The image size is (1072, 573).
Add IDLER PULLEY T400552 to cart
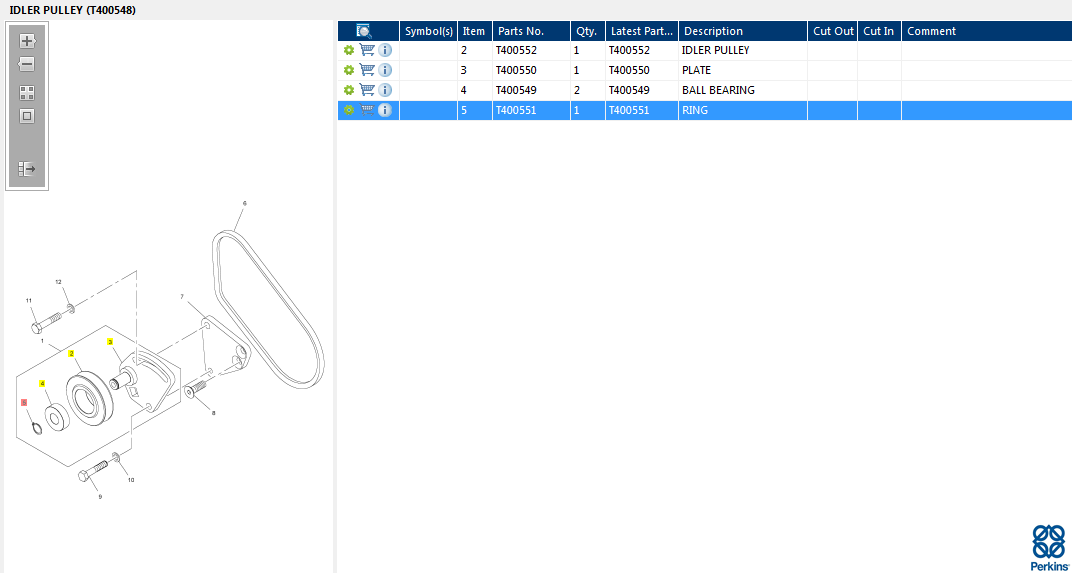(367, 51)
